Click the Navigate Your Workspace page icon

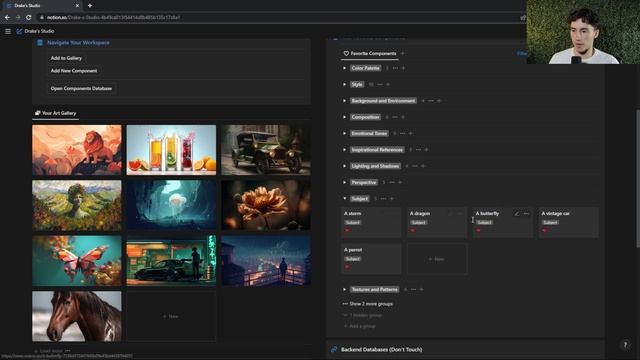pyautogui.click(x=40, y=42)
